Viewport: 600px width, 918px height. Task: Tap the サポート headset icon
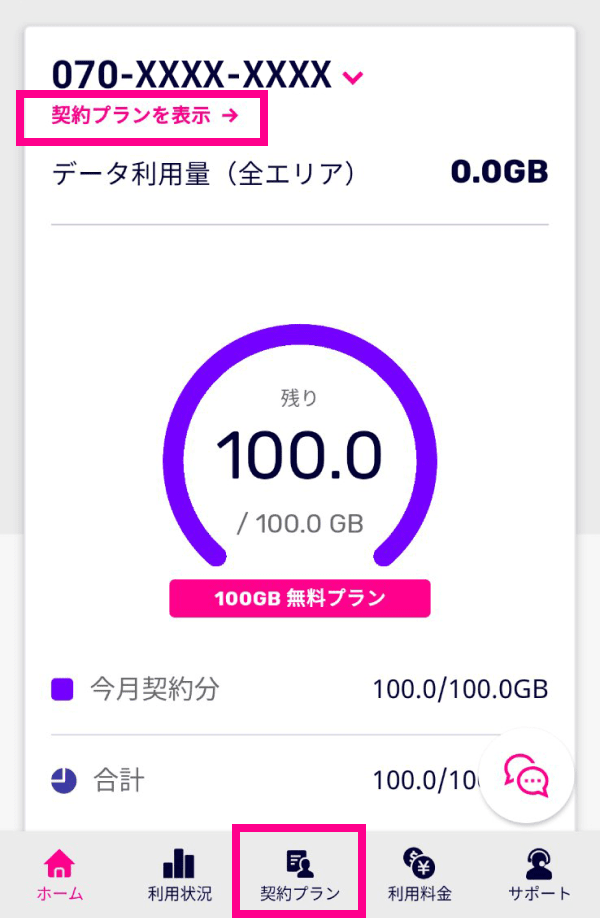click(539, 864)
